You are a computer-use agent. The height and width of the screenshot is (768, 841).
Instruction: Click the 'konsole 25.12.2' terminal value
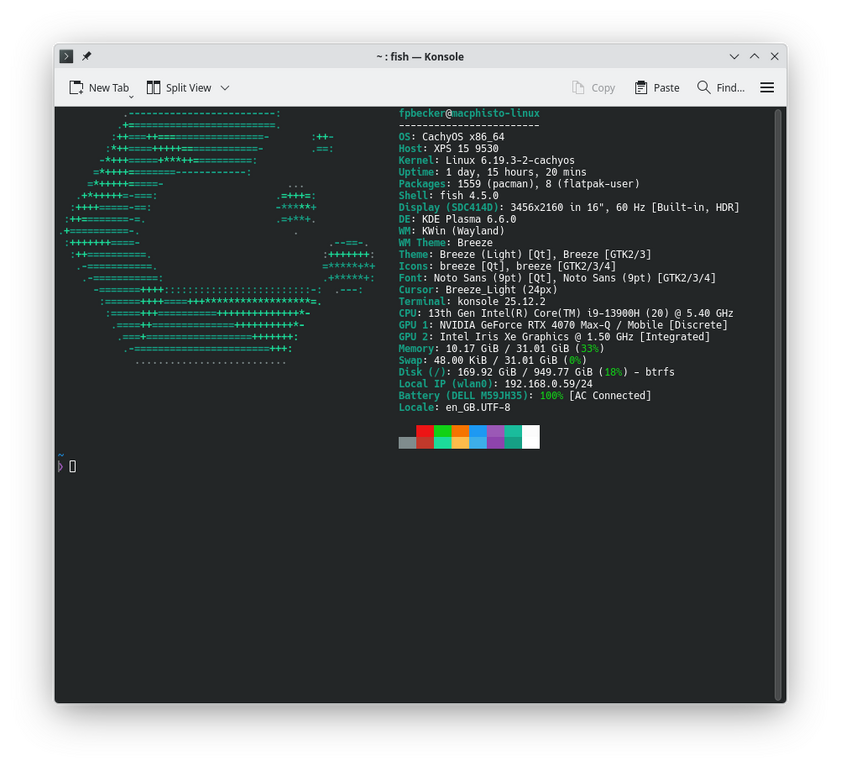pyautogui.click(x=501, y=302)
